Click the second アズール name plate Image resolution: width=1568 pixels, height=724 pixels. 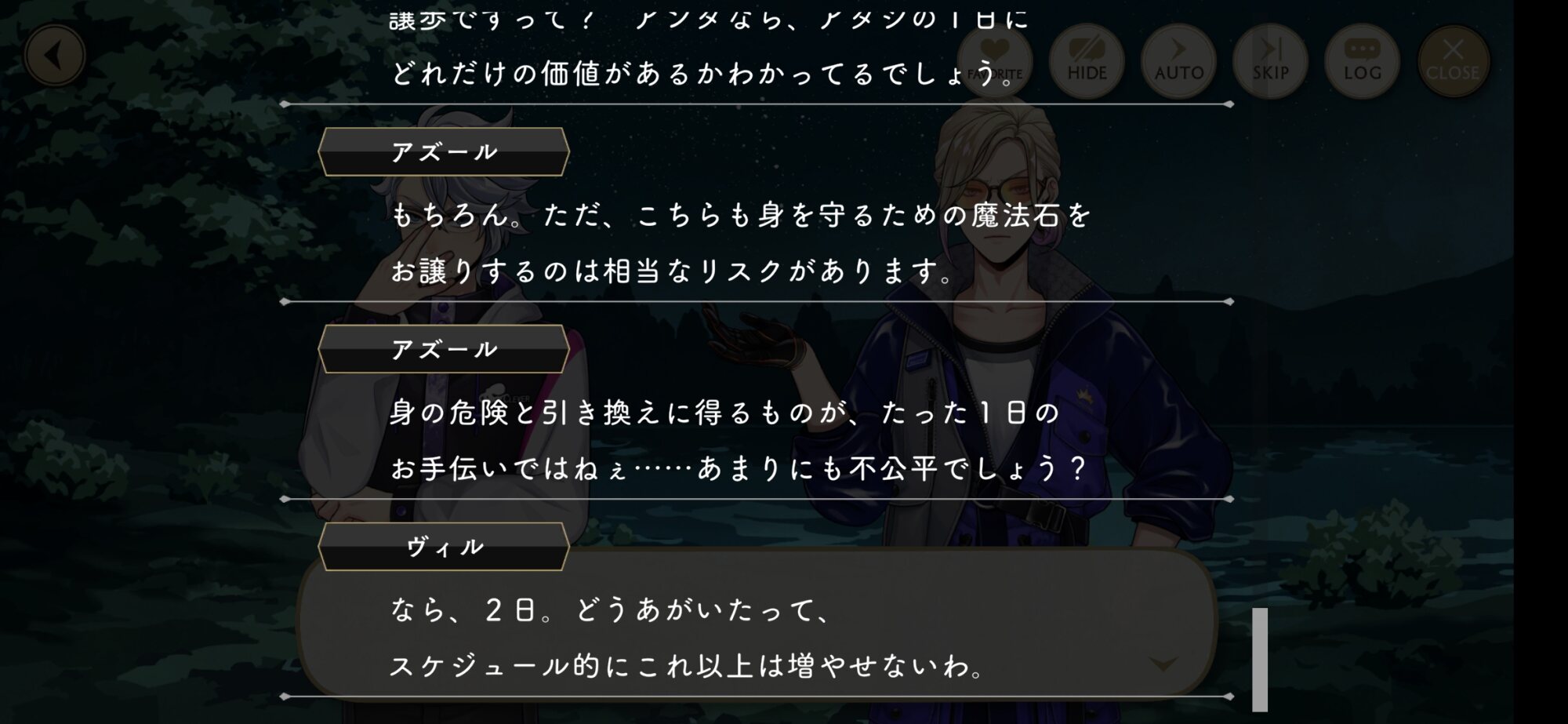click(x=444, y=349)
